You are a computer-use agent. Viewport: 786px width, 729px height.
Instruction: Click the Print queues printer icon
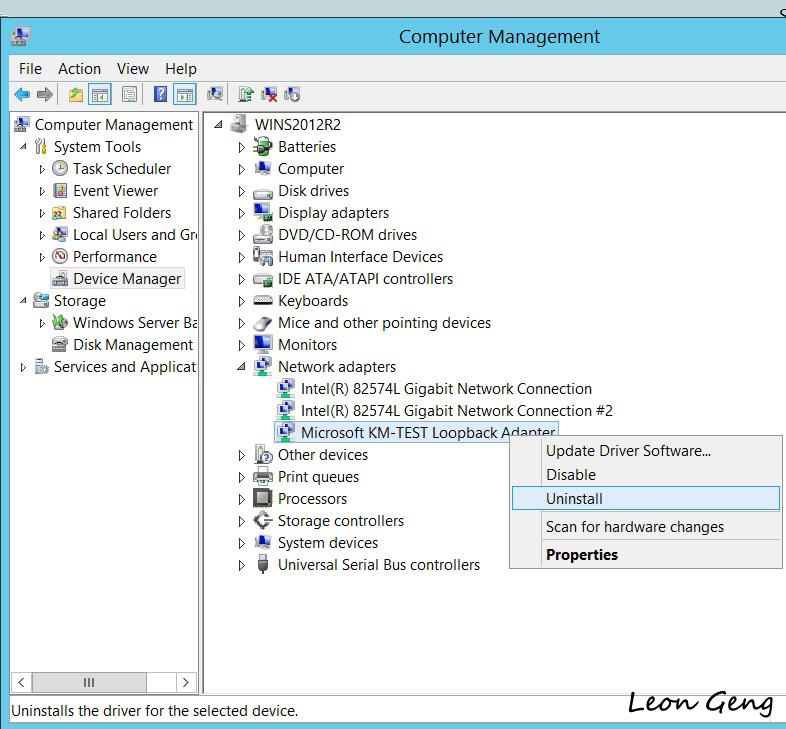click(262, 476)
